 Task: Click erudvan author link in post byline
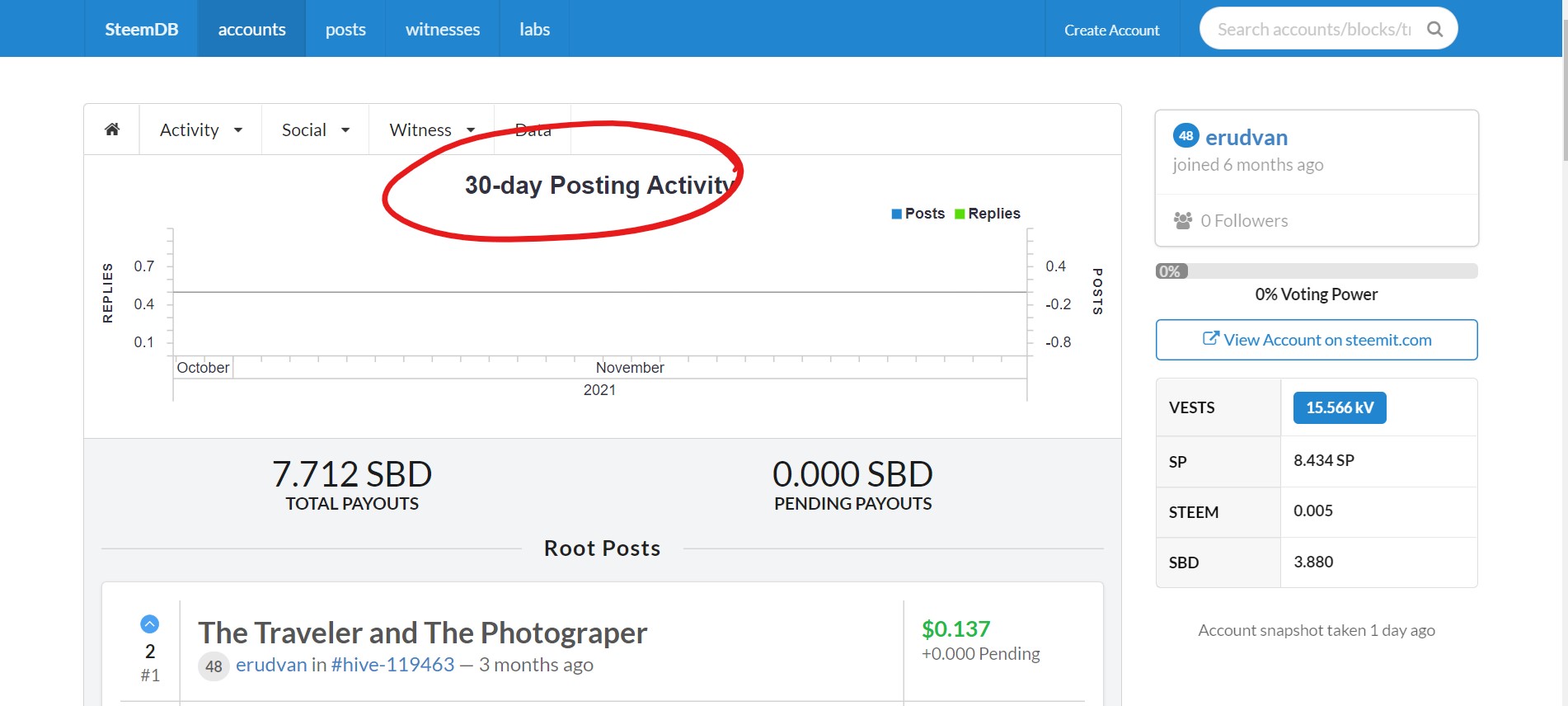271,665
